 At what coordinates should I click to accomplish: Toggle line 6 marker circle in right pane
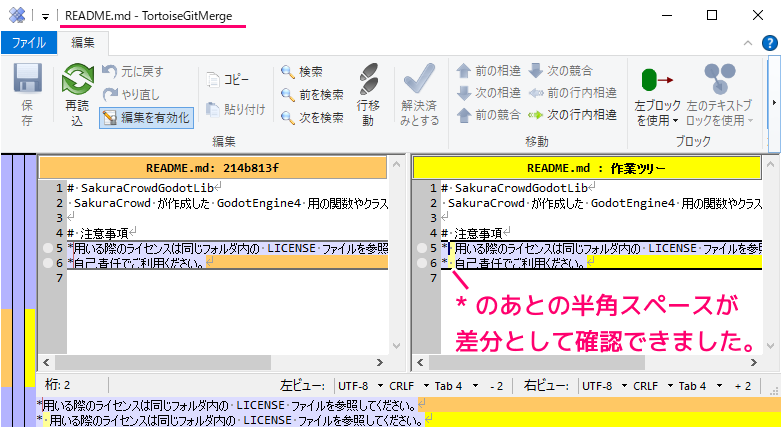421,263
